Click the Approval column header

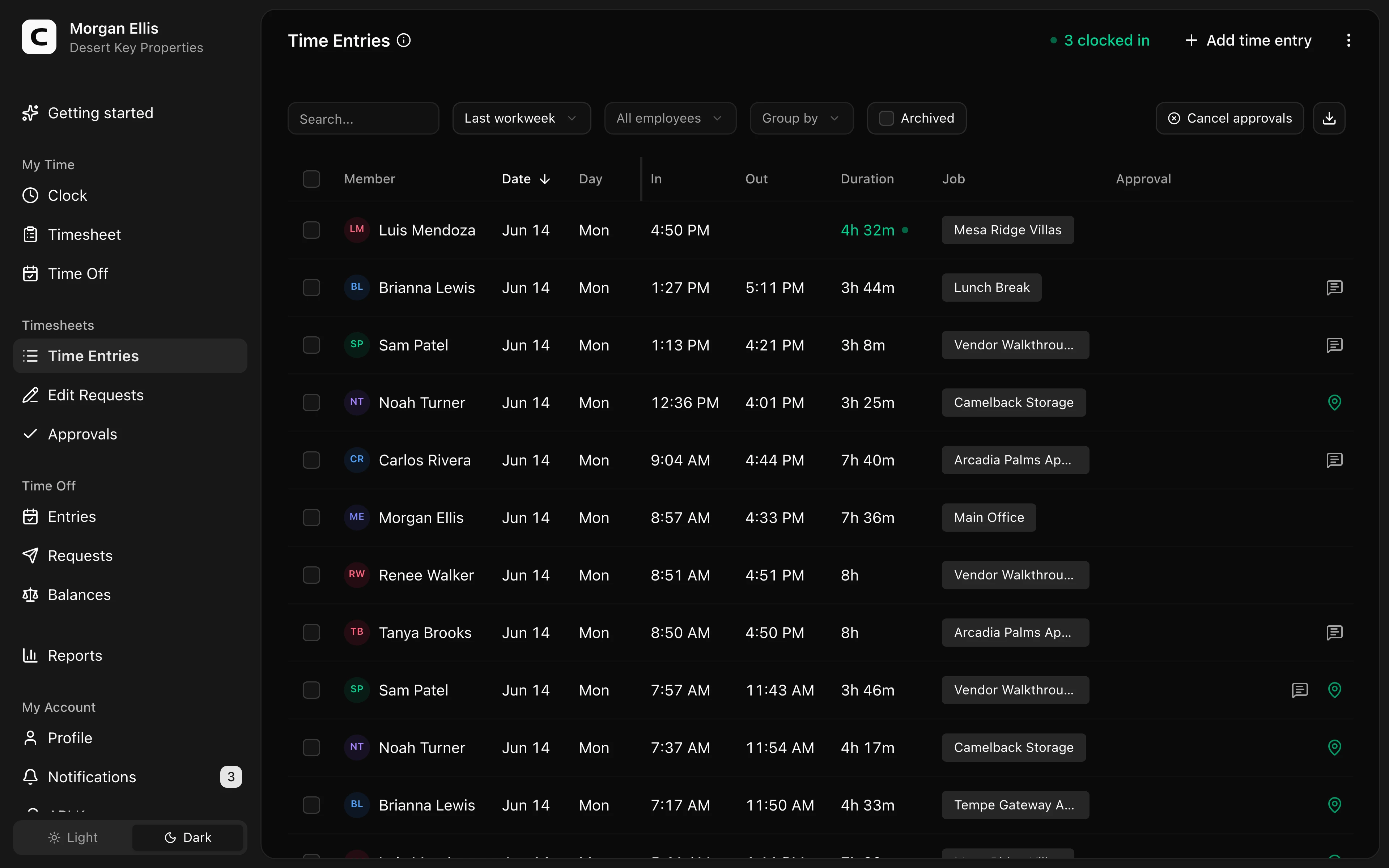point(1143,179)
